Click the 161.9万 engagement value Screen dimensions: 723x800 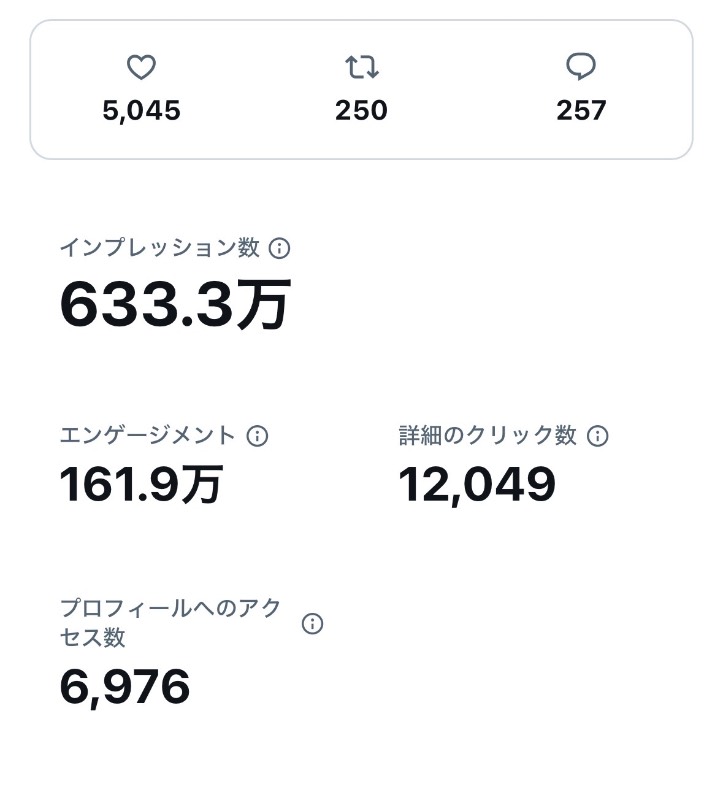pos(141,484)
